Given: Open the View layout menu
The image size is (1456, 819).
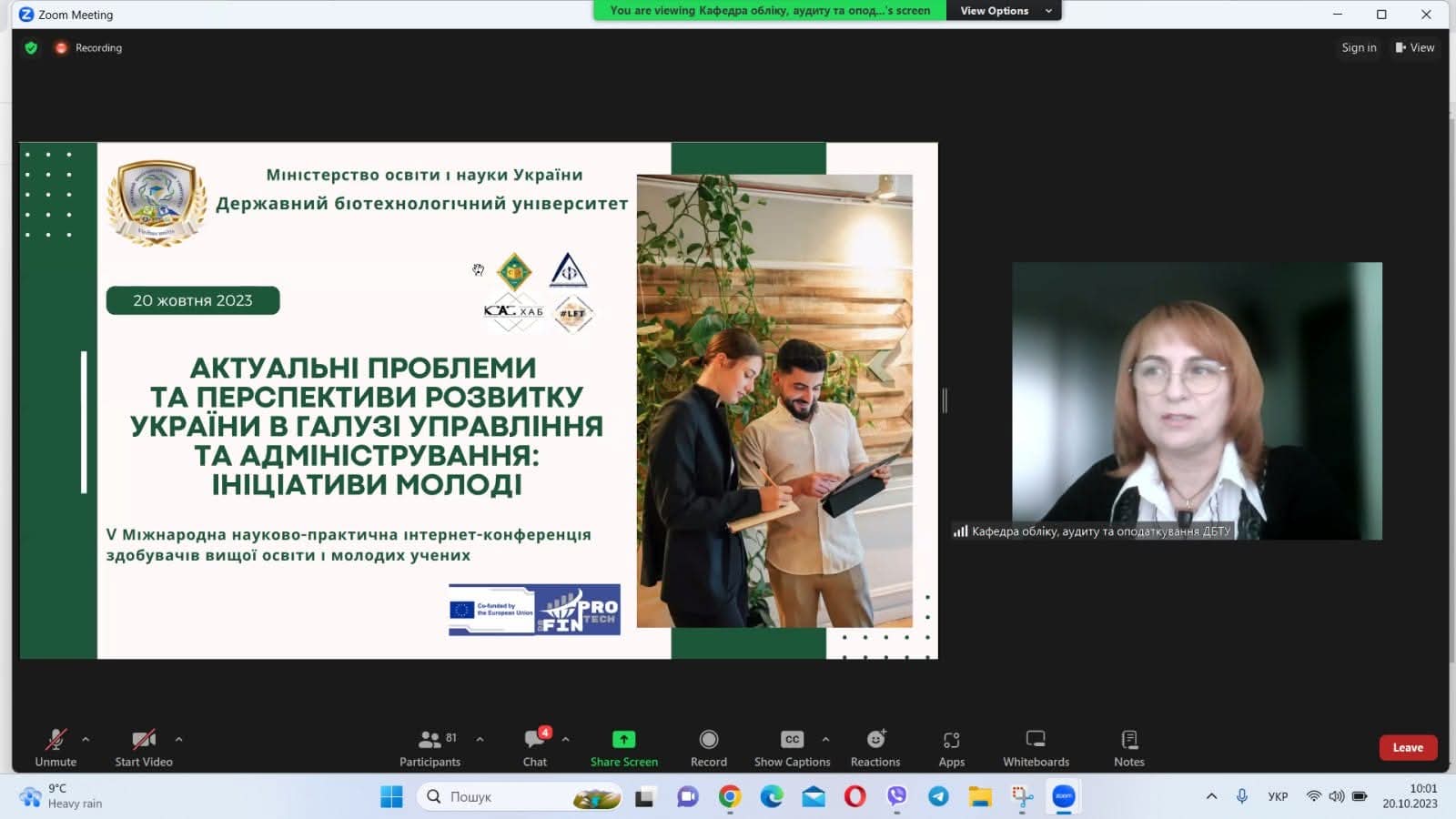Looking at the screenshot, I should 1415,48.
